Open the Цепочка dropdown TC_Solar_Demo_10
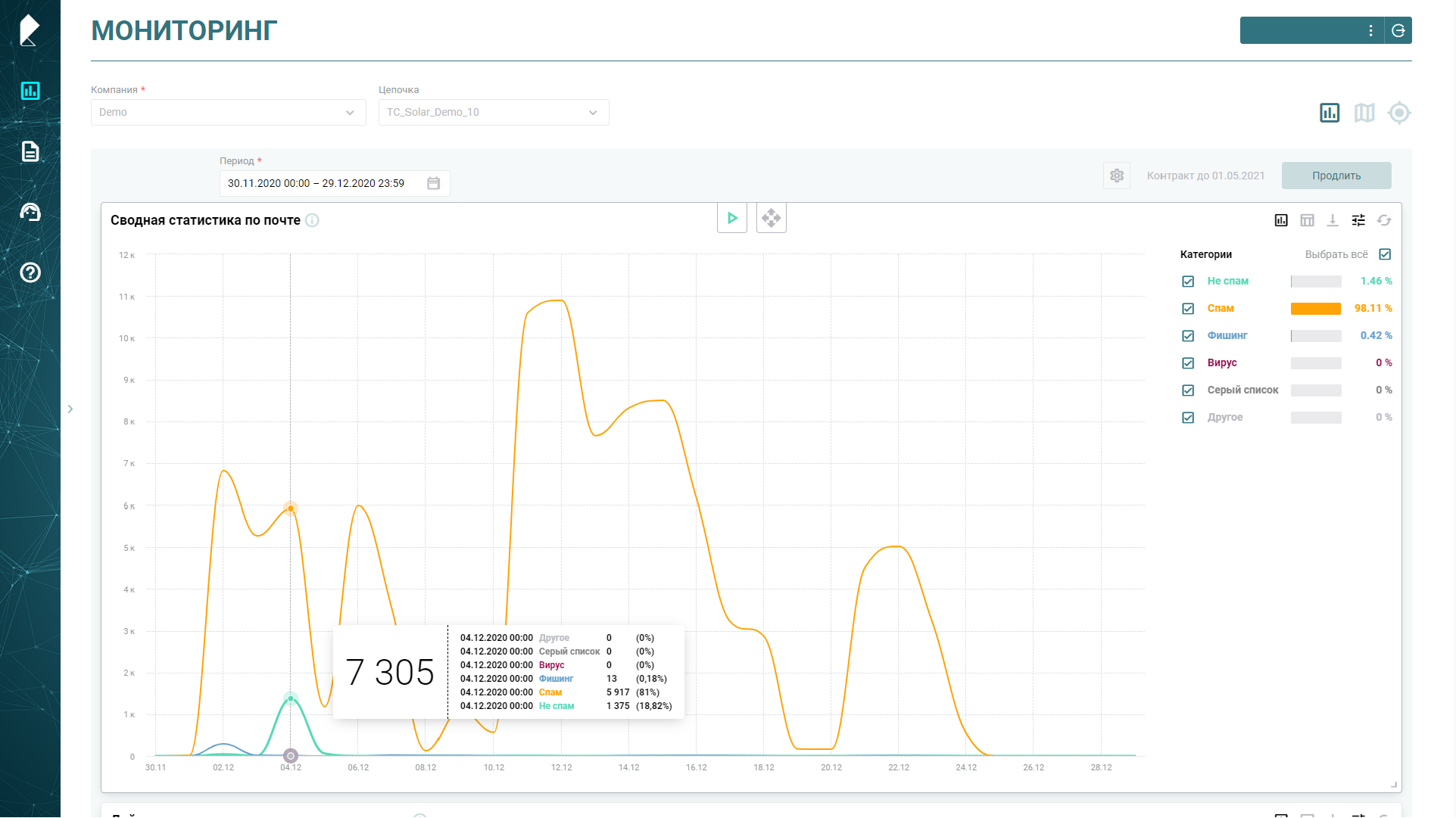 (494, 112)
